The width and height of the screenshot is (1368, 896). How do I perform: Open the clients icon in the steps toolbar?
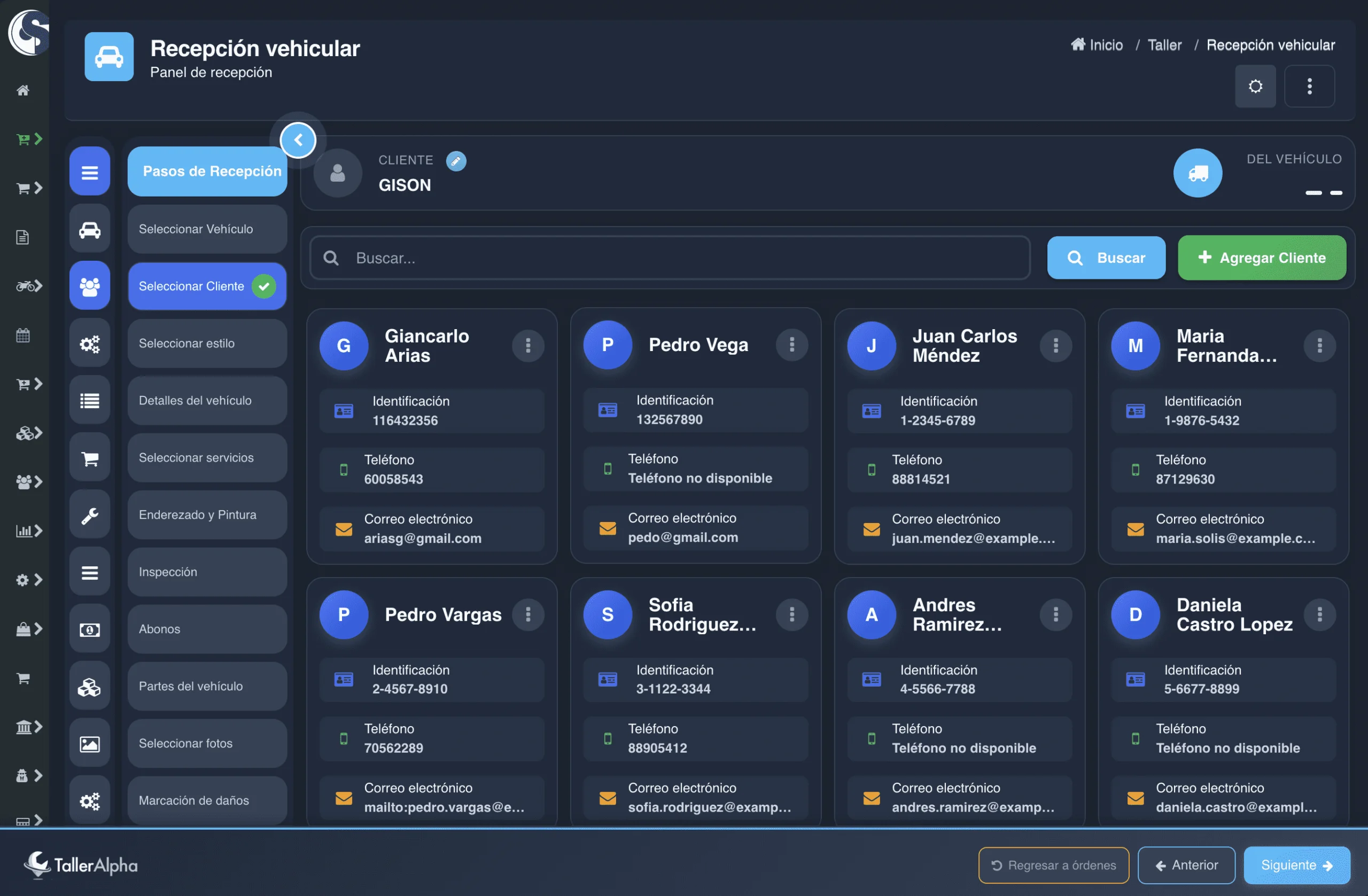pos(89,285)
